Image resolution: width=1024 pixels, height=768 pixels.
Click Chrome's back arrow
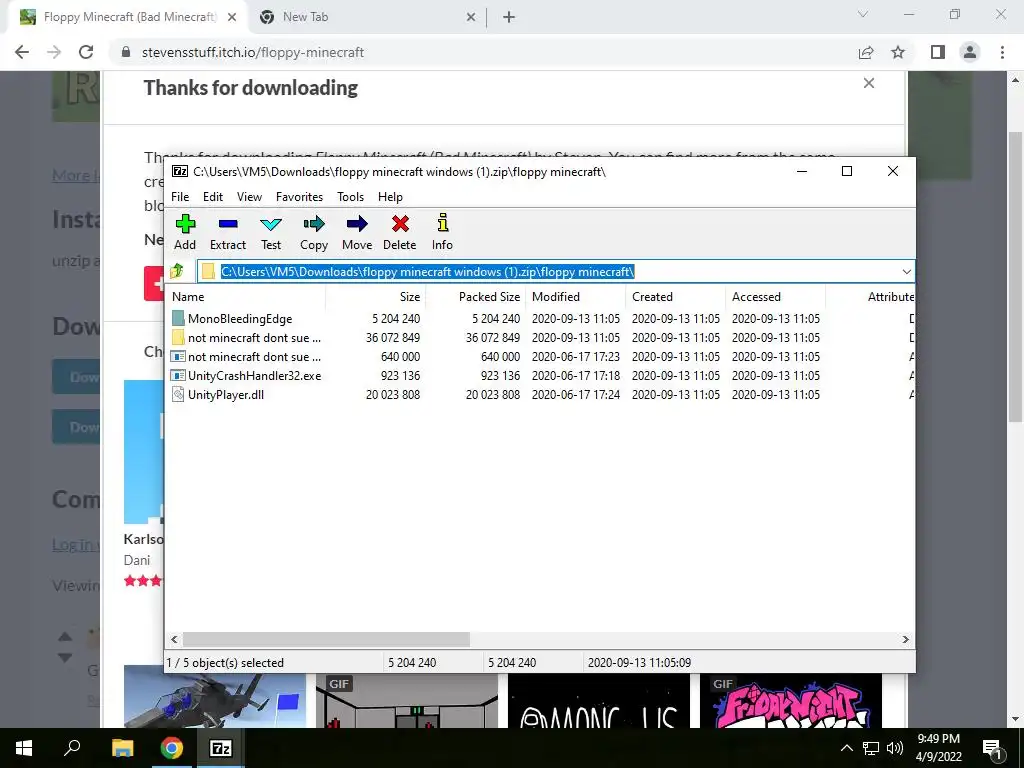pos(22,52)
